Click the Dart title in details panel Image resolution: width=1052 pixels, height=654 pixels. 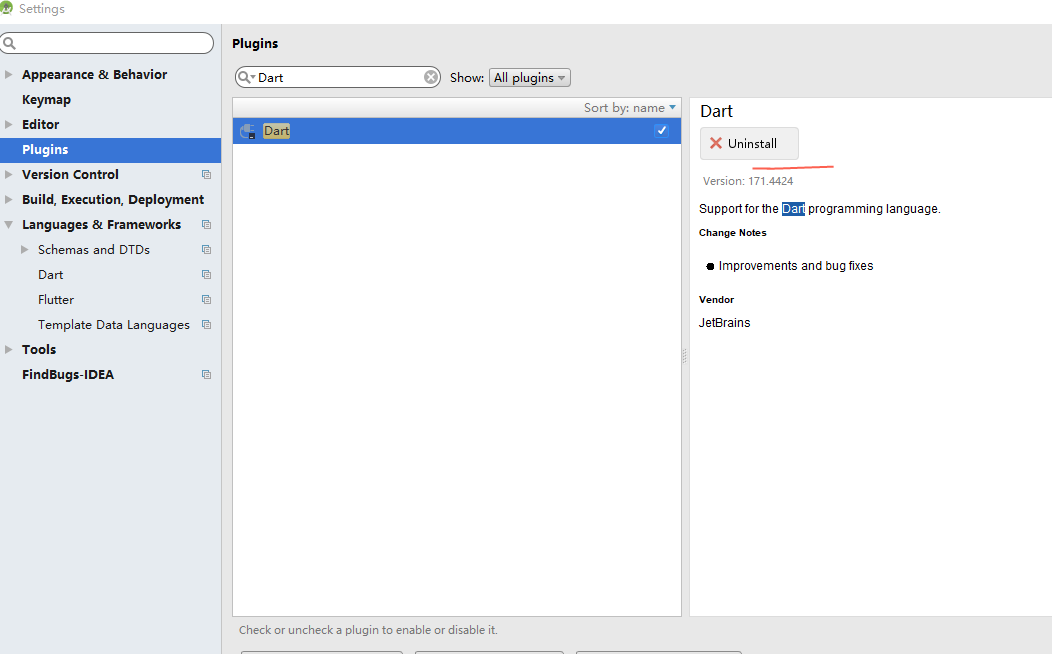point(716,111)
